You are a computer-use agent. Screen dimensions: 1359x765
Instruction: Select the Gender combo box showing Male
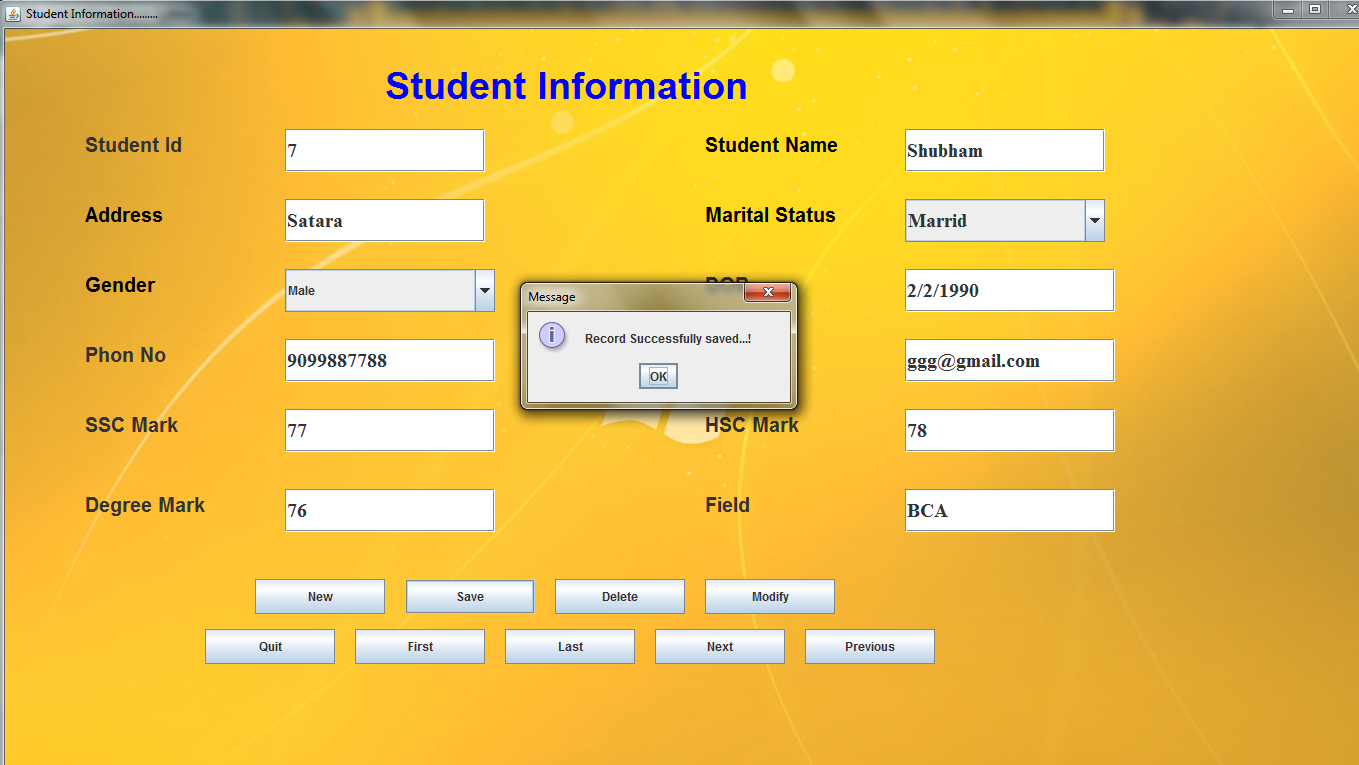click(390, 290)
